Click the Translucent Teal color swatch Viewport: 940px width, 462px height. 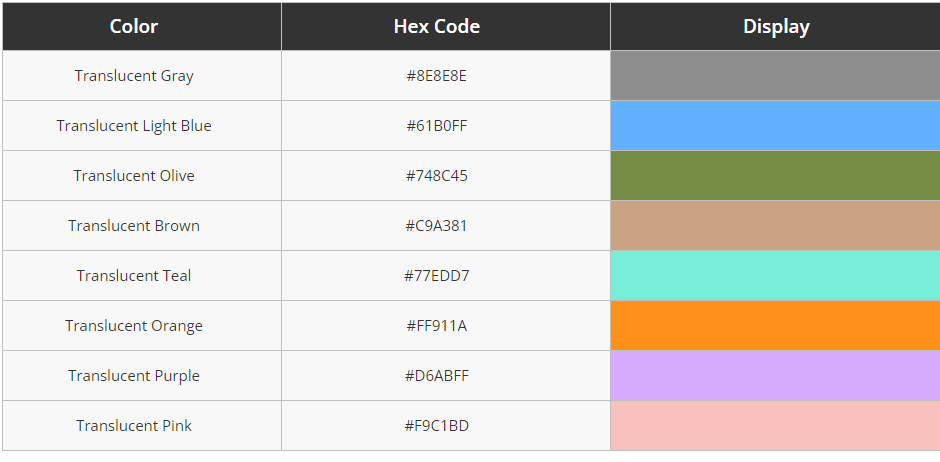coord(775,276)
